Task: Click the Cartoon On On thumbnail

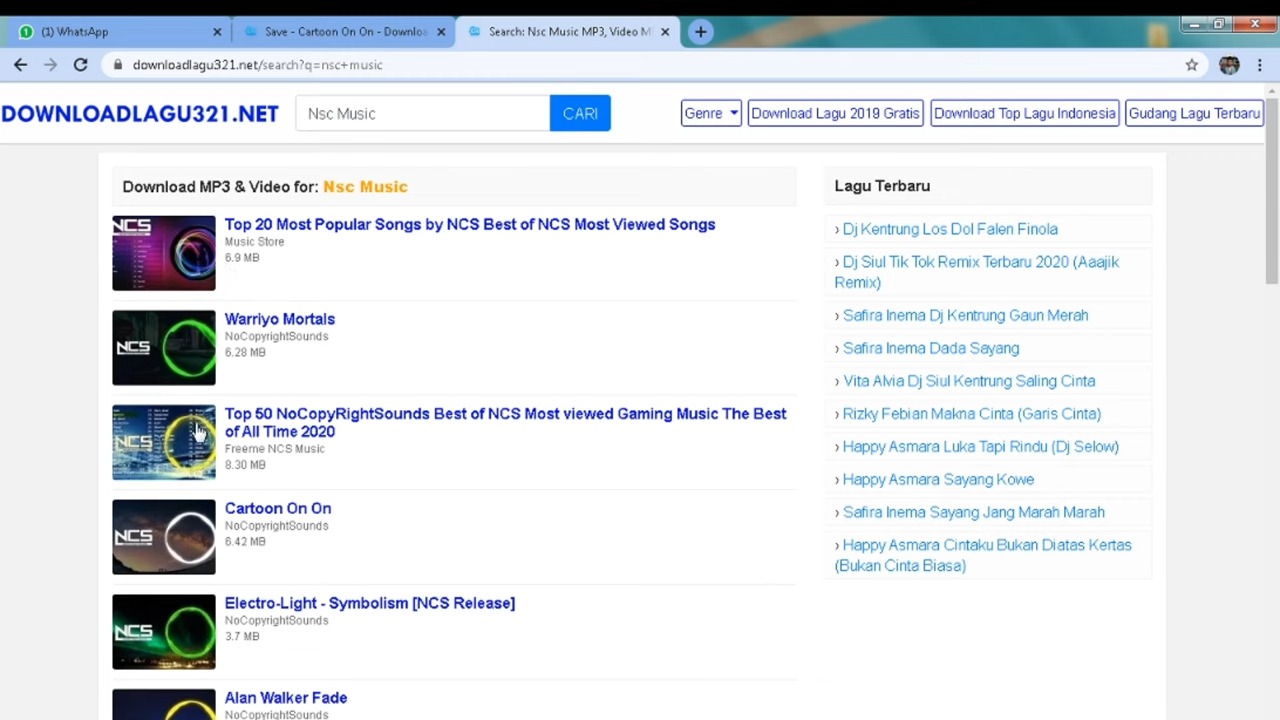Action: (164, 537)
